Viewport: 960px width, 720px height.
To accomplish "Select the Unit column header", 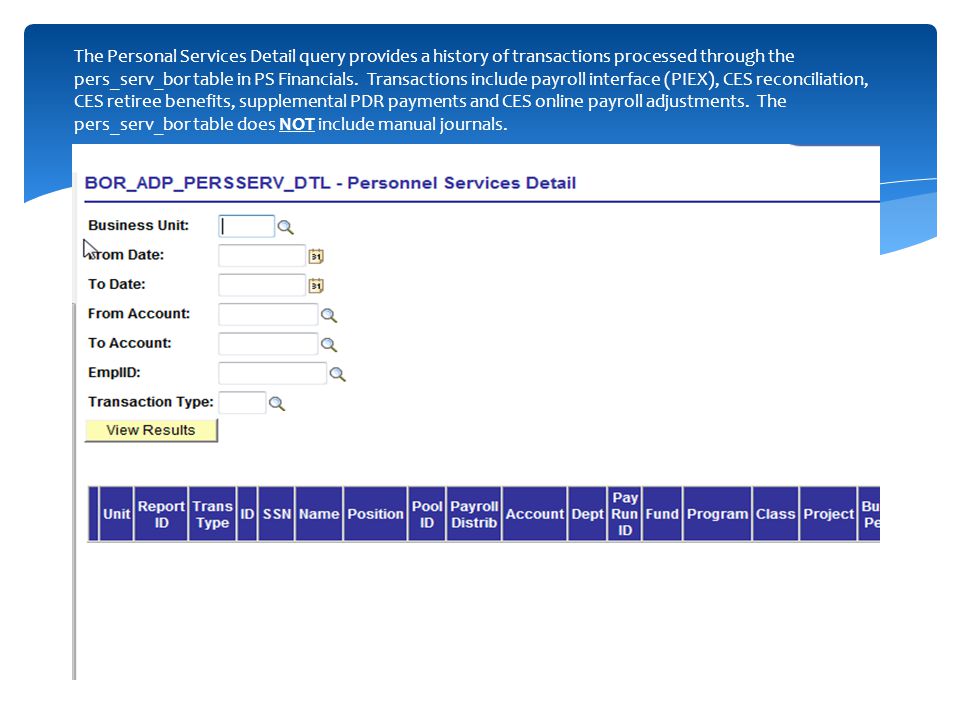I will click(116, 514).
